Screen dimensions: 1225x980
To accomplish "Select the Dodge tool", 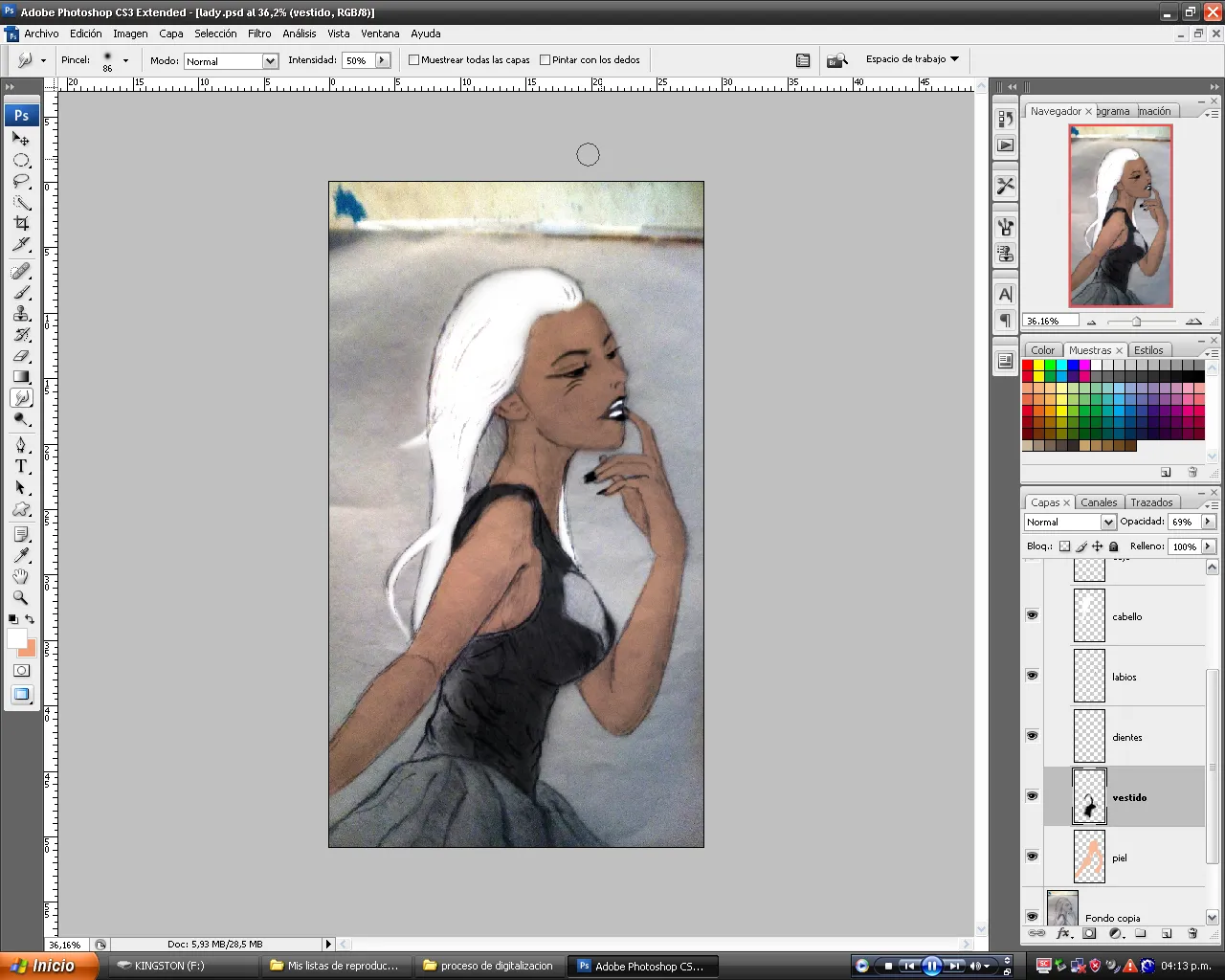I will pos(21,419).
